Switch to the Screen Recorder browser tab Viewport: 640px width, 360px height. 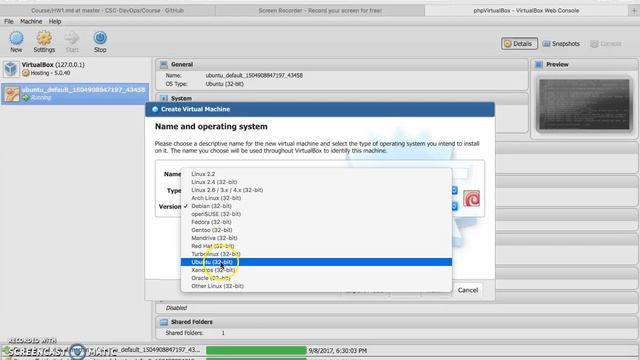(x=320, y=11)
